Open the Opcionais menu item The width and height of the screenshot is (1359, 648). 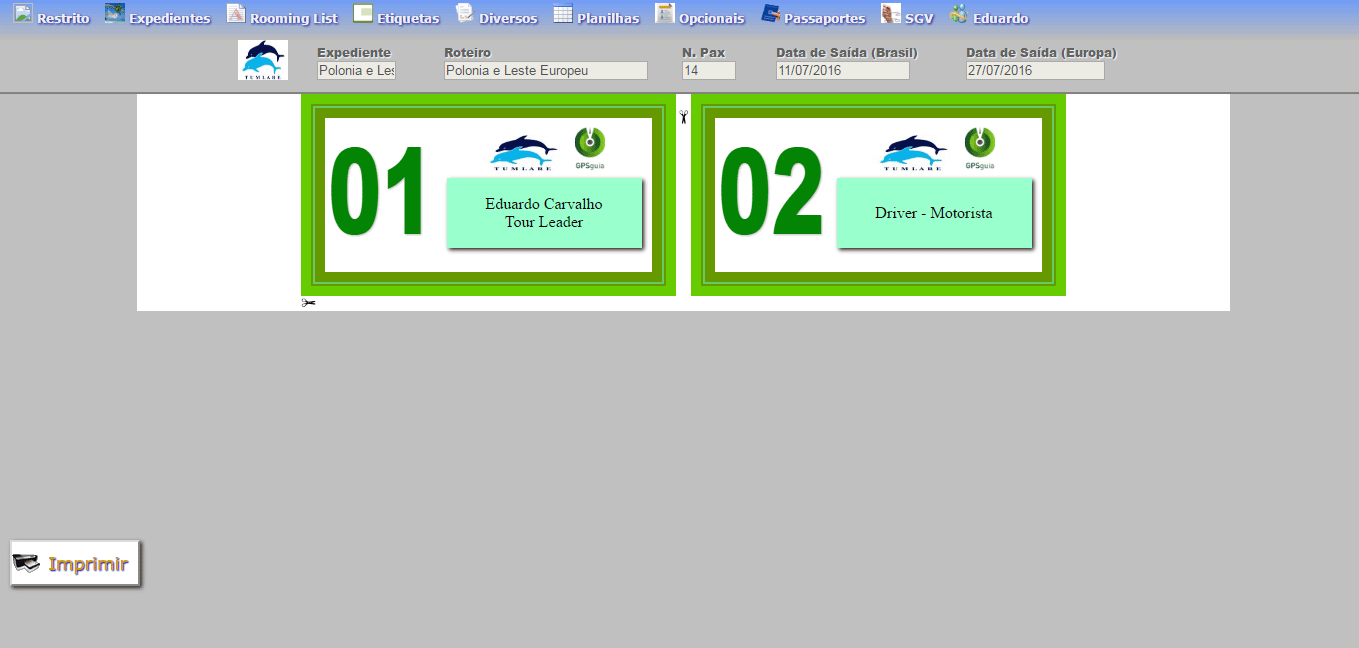(712, 18)
